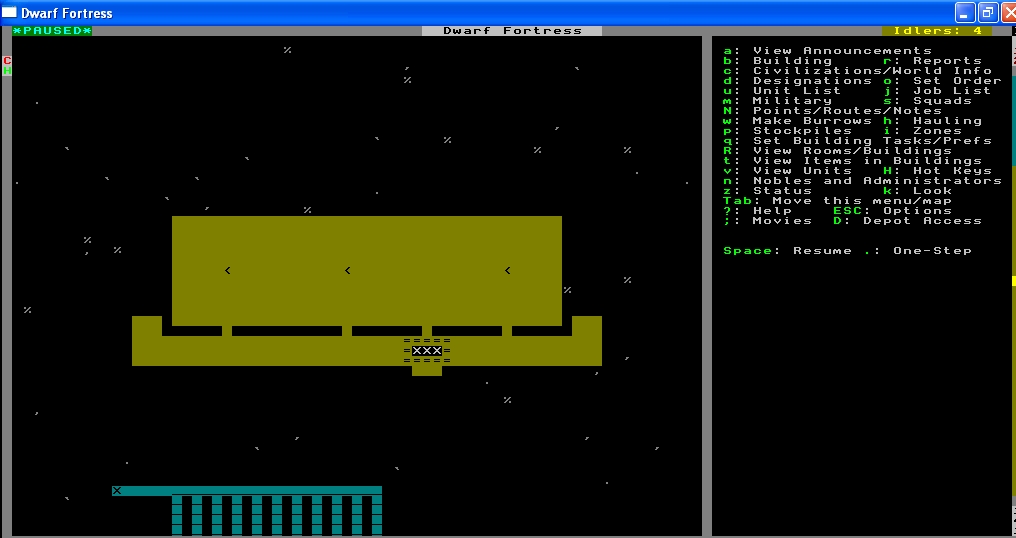Select 'a: View Announcements' menu entry

(x=827, y=51)
